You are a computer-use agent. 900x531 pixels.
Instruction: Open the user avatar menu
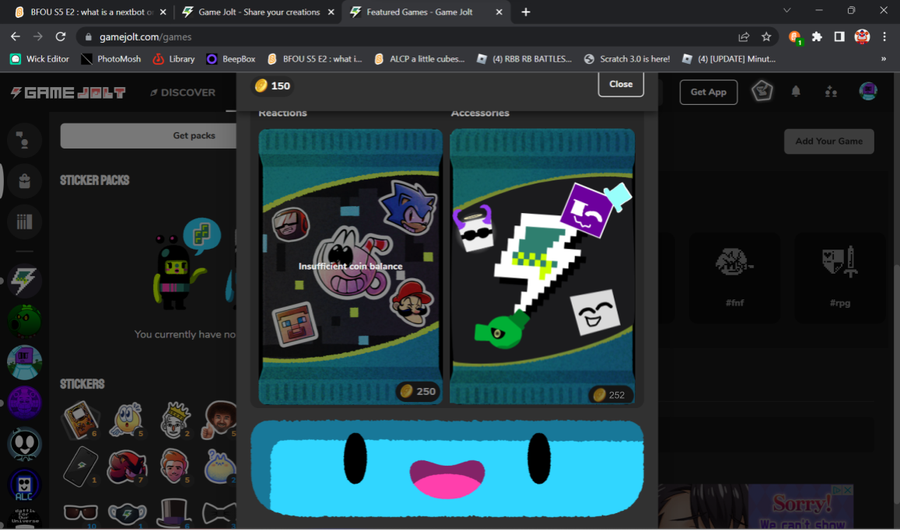click(x=868, y=91)
